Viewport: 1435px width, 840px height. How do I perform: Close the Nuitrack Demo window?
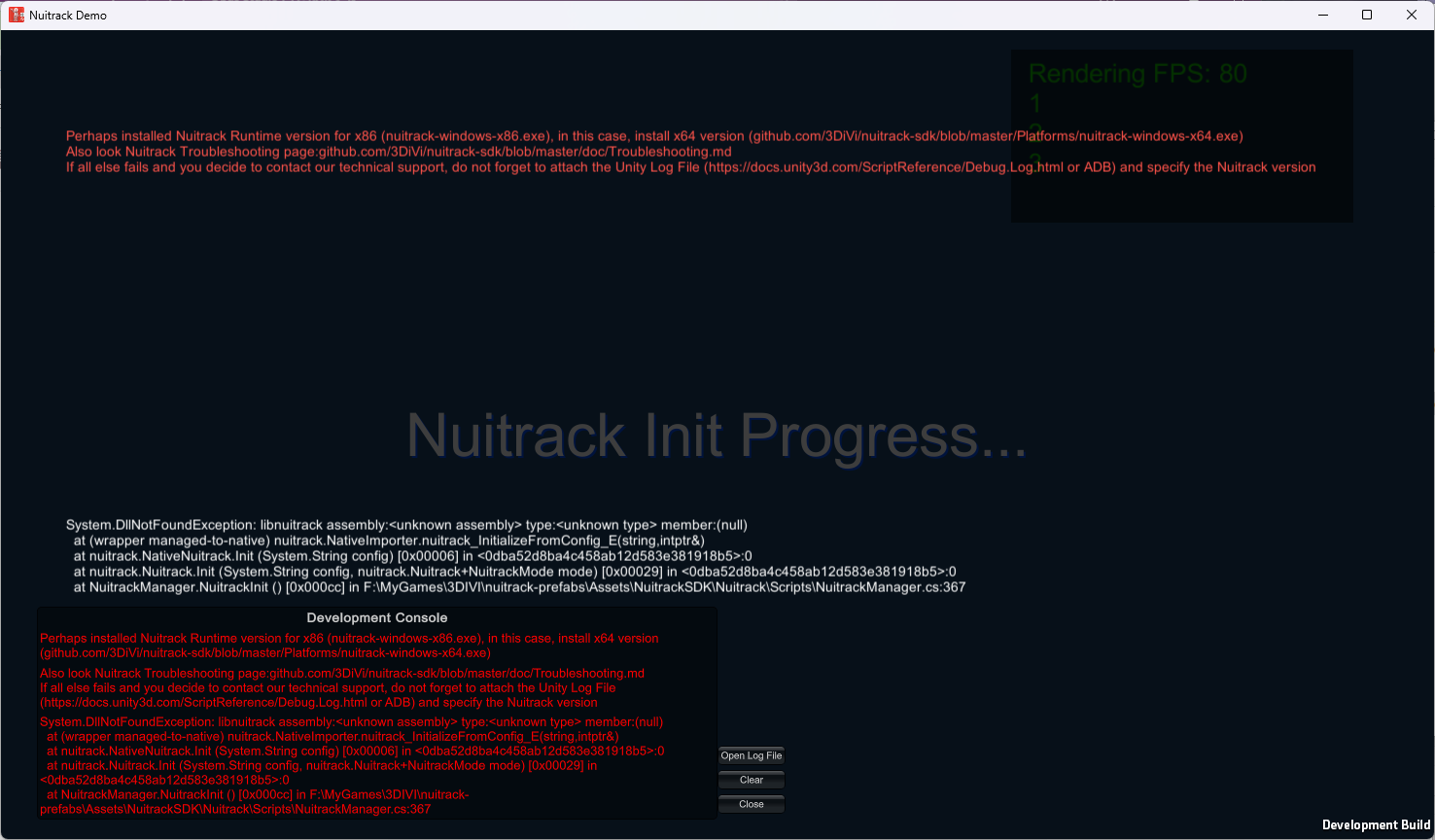coord(1412,15)
